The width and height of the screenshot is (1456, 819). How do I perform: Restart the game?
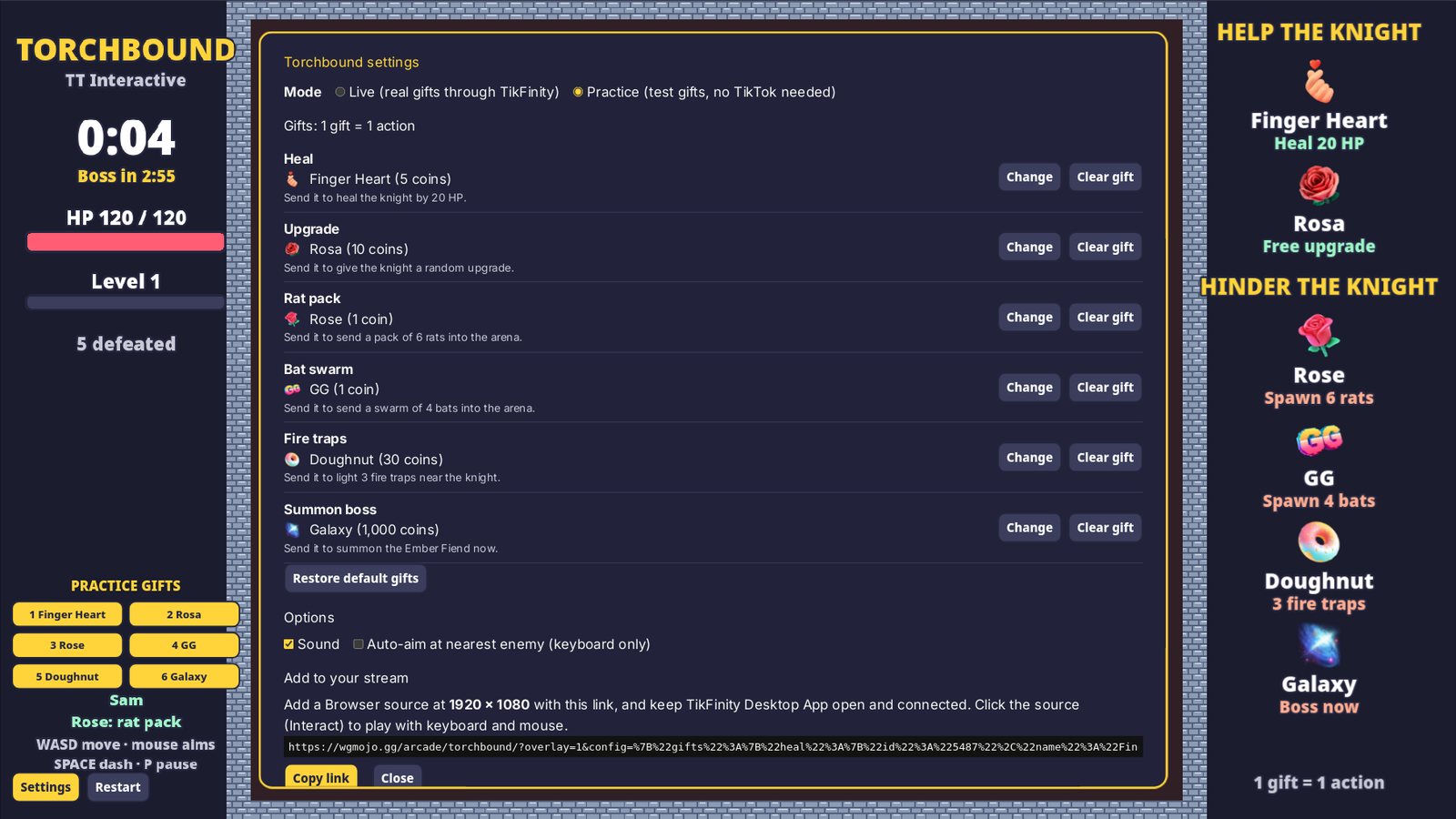[118, 787]
